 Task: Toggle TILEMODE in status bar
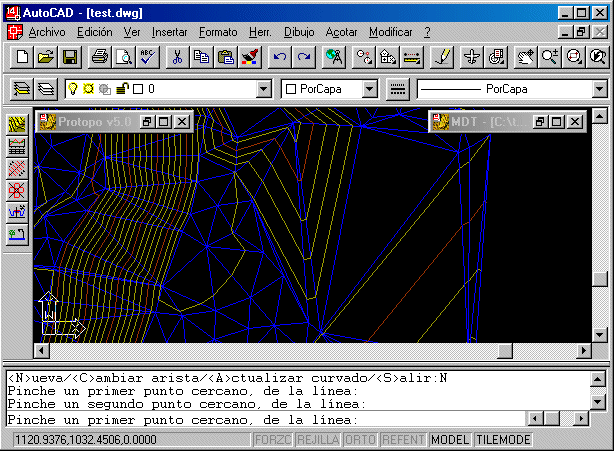[x=503, y=440]
